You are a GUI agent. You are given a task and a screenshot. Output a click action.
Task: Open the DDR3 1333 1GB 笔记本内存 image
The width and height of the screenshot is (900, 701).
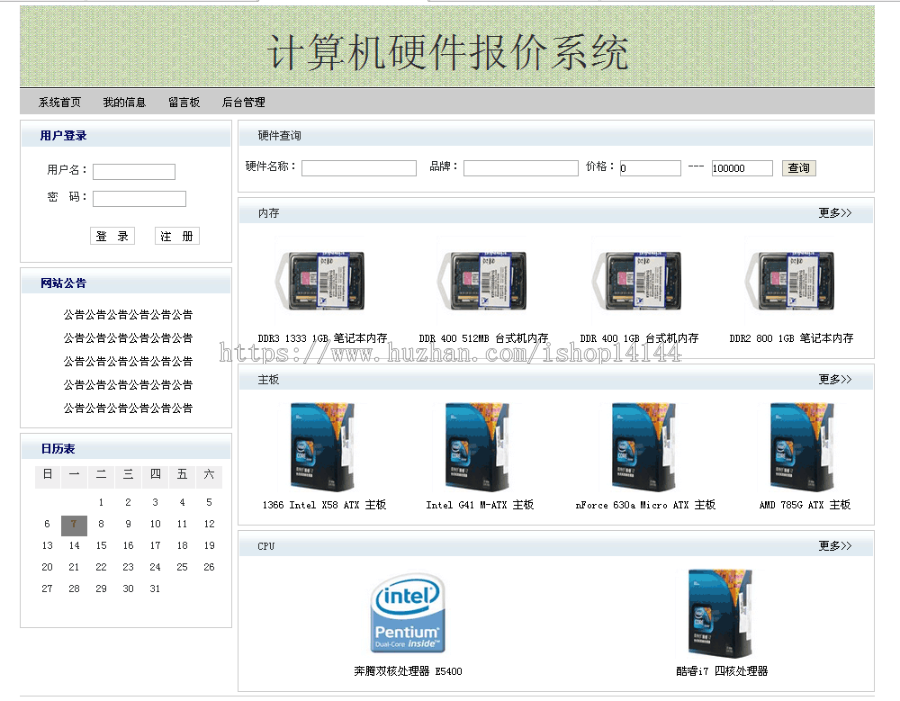pyautogui.click(x=320, y=281)
